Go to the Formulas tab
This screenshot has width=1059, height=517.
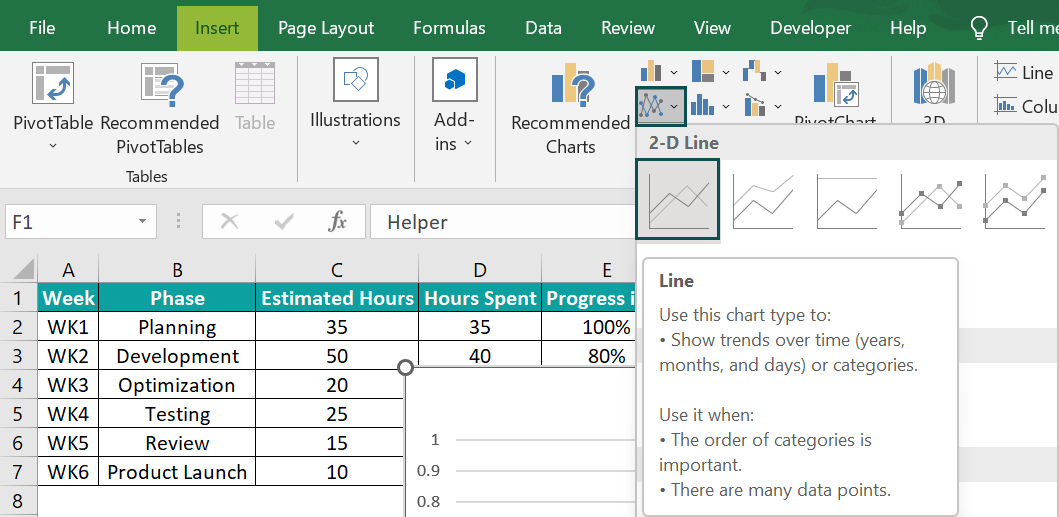tap(449, 28)
